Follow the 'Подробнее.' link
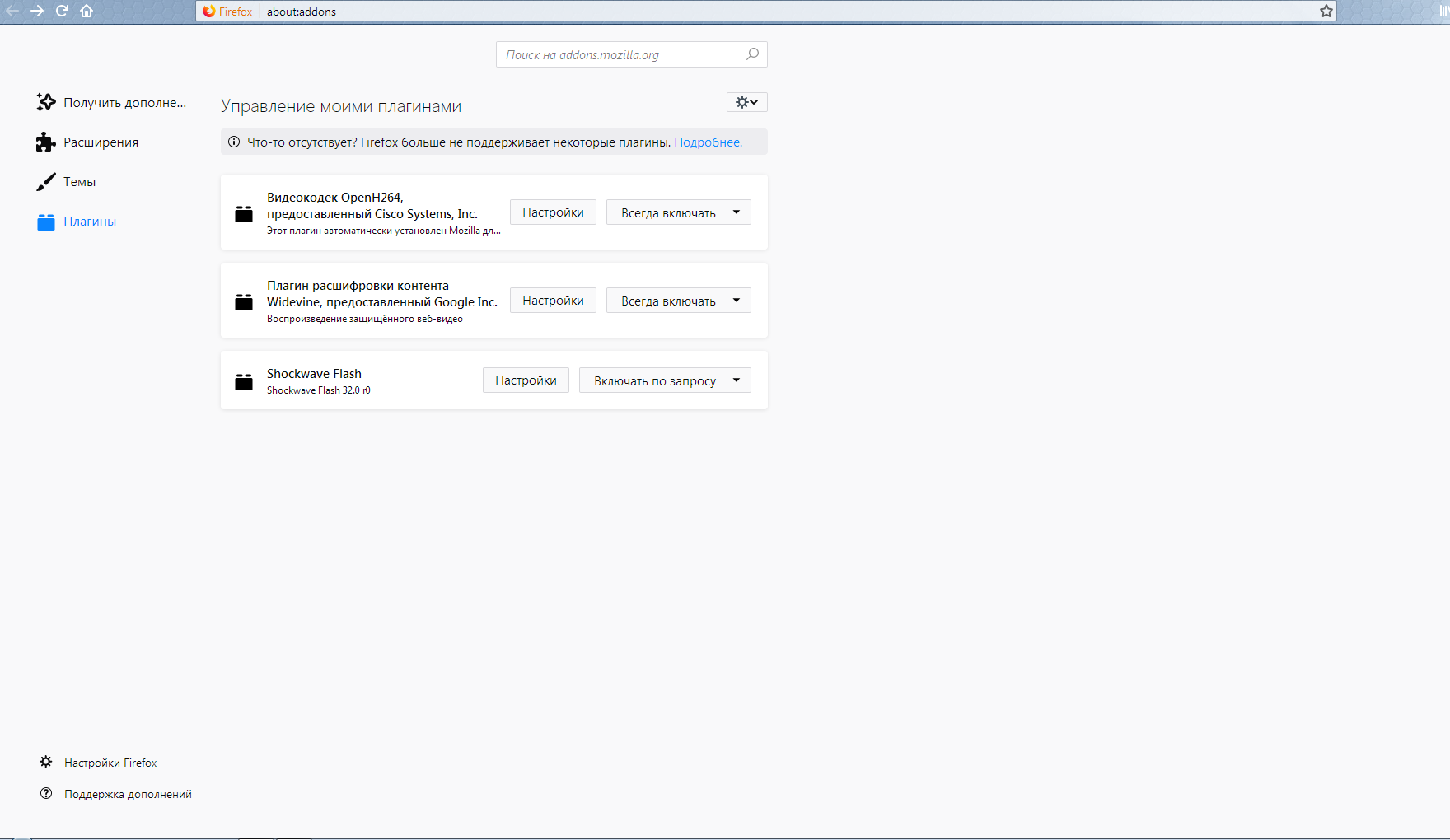Image resolution: width=1450 pixels, height=840 pixels. click(709, 142)
